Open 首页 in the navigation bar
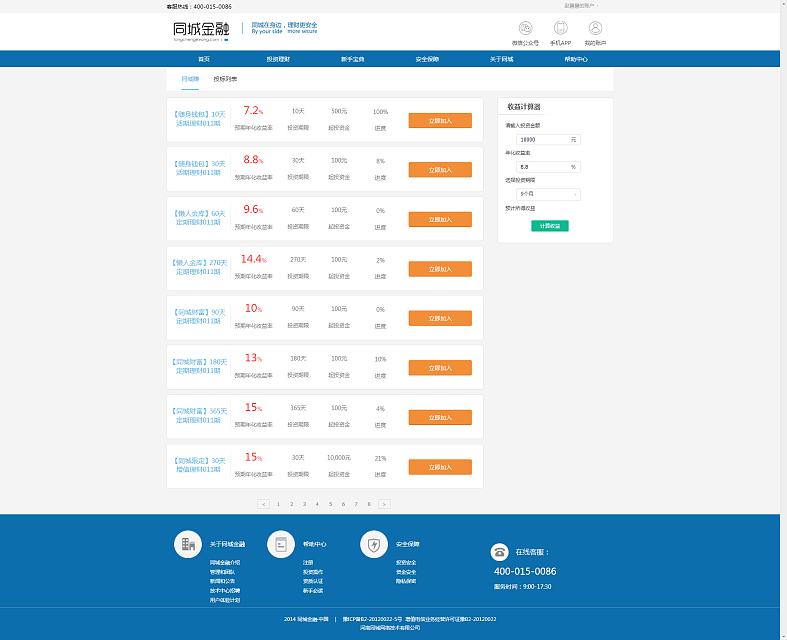Image resolution: width=787 pixels, height=640 pixels. tap(204, 59)
